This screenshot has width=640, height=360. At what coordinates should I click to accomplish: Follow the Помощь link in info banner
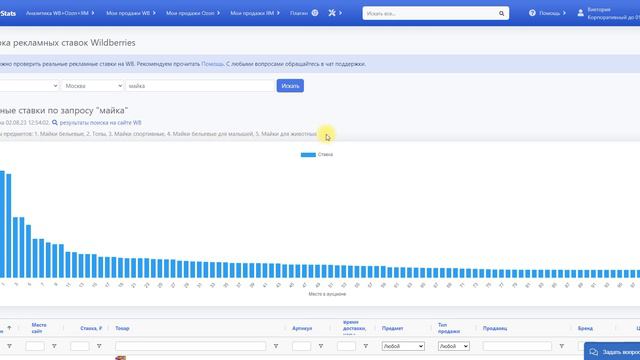(212, 64)
